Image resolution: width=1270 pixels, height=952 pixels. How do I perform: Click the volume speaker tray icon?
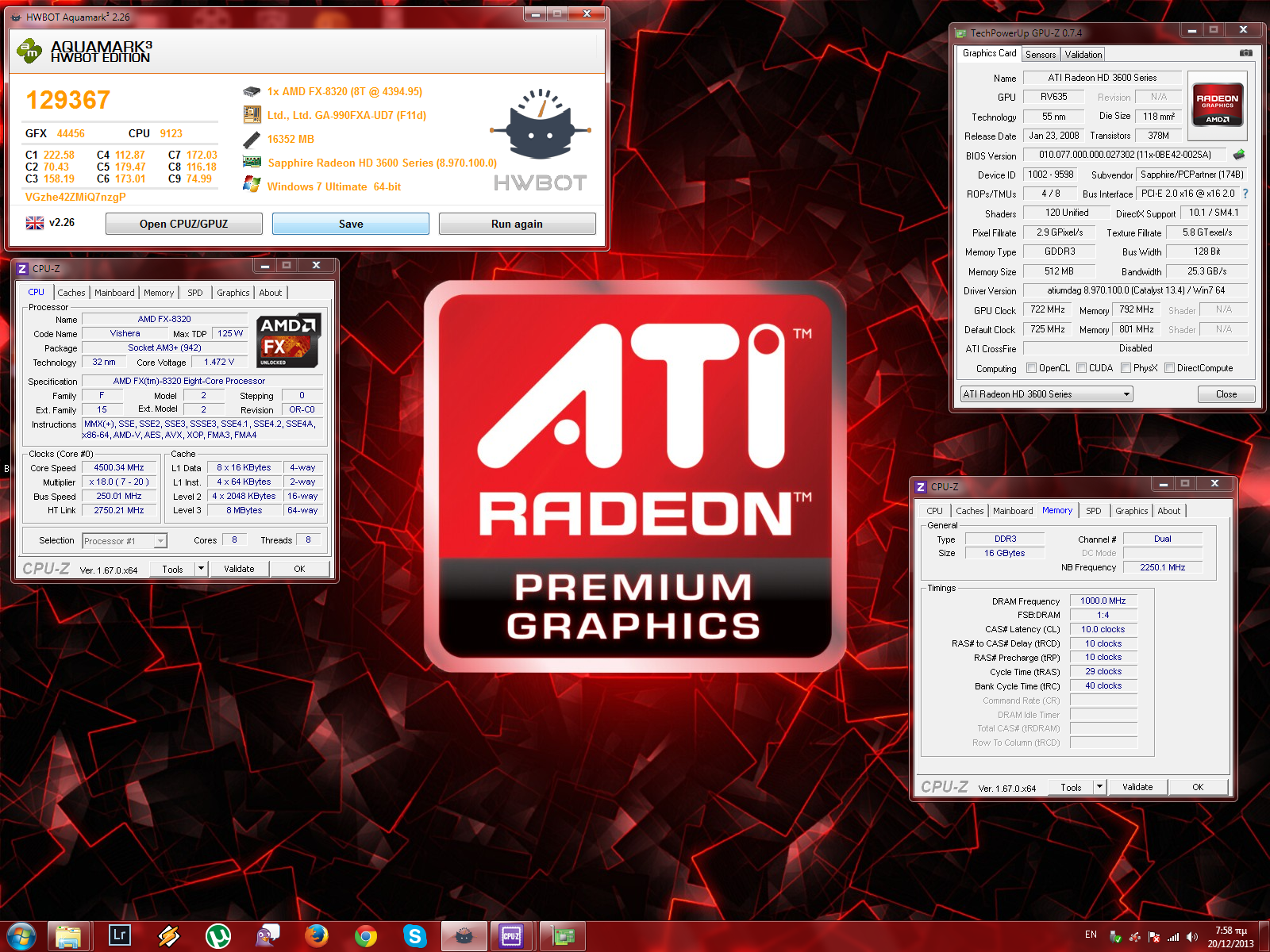[x=1192, y=937]
